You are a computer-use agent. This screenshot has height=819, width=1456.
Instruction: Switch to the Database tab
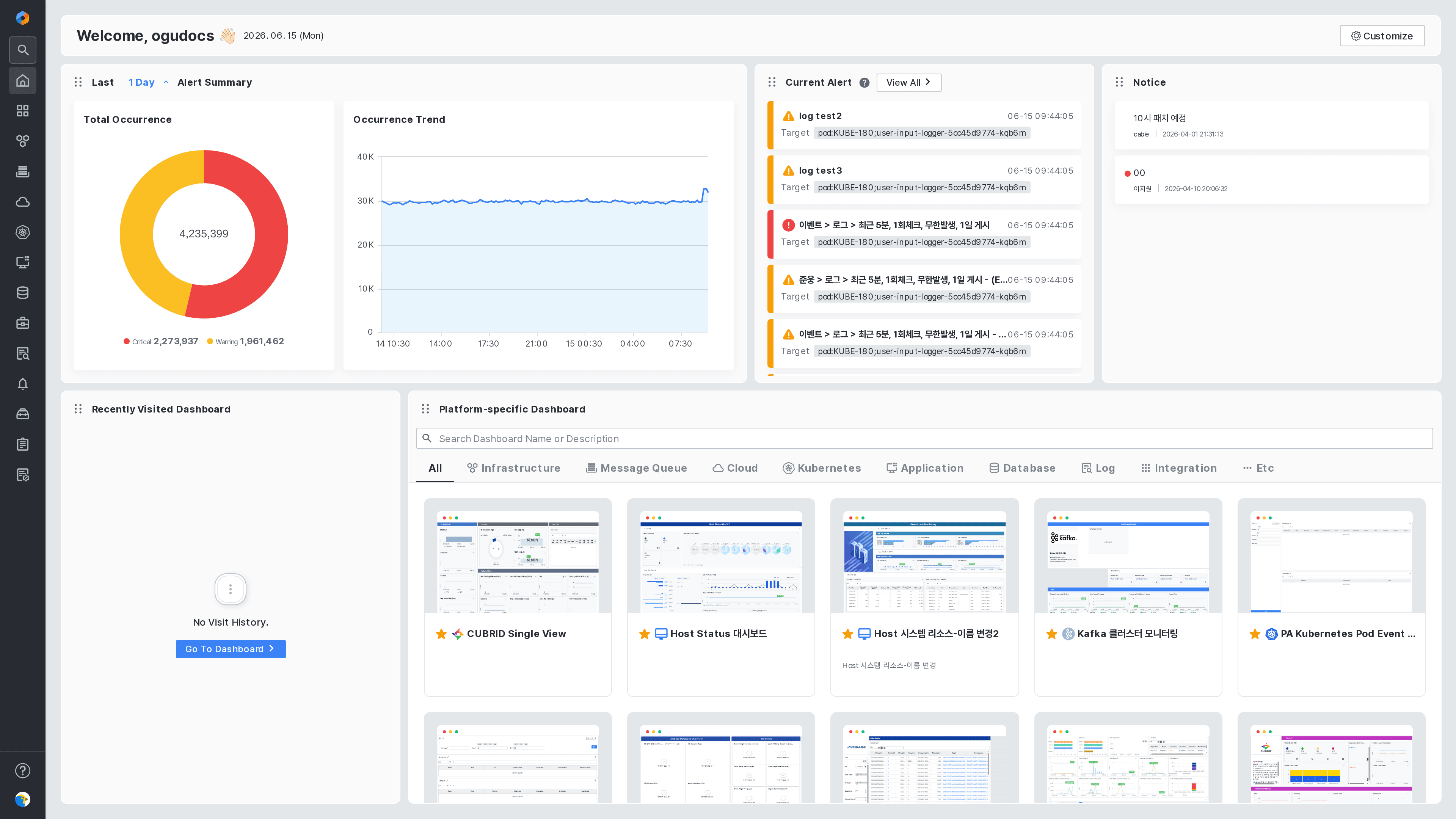[1023, 468]
